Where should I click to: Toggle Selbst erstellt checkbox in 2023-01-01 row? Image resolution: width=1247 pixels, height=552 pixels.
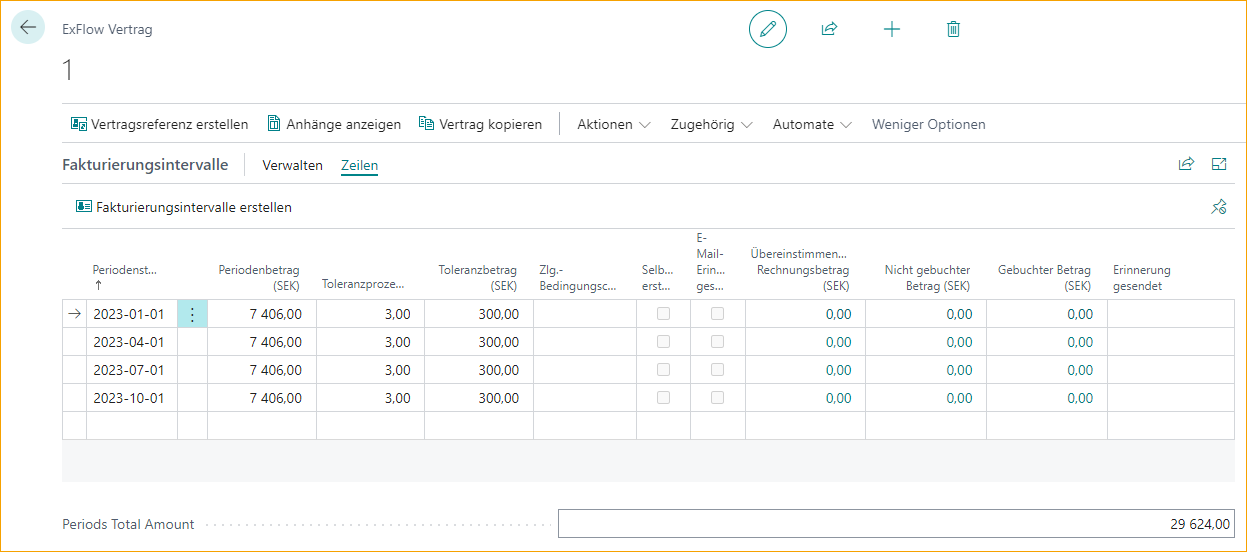pyautogui.click(x=663, y=314)
